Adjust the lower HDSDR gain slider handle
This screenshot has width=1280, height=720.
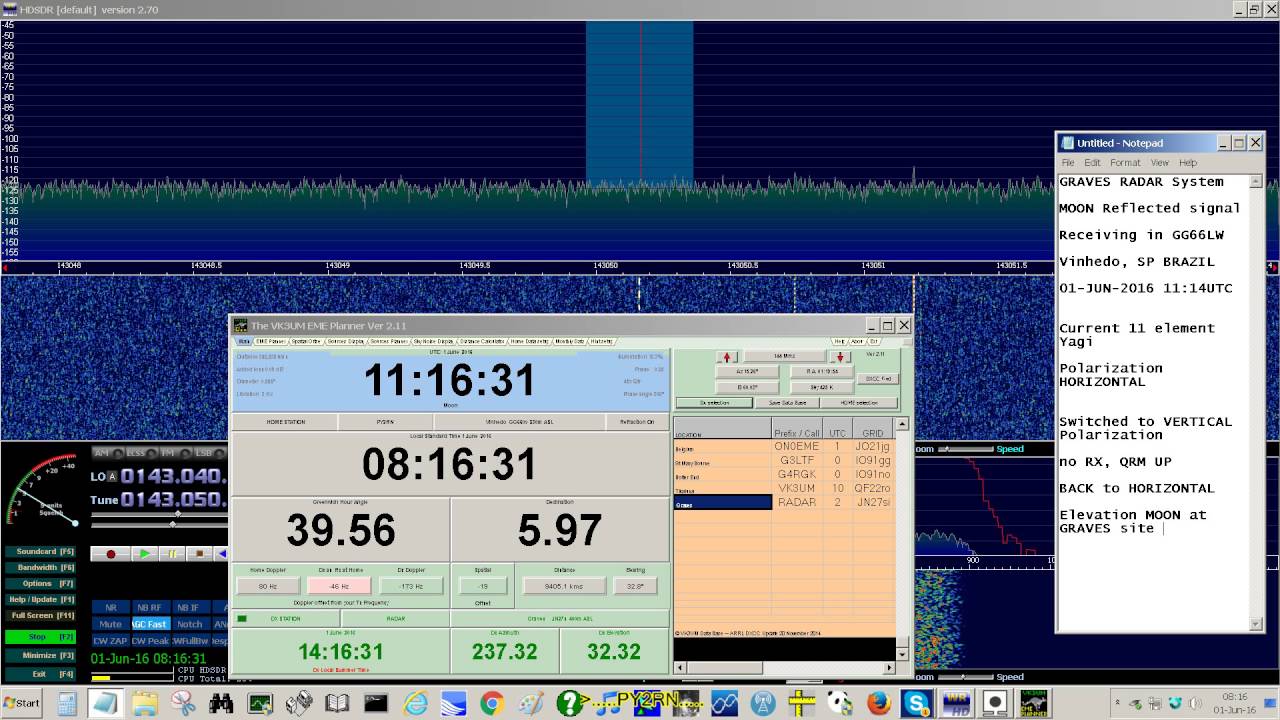click(x=172, y=524)
